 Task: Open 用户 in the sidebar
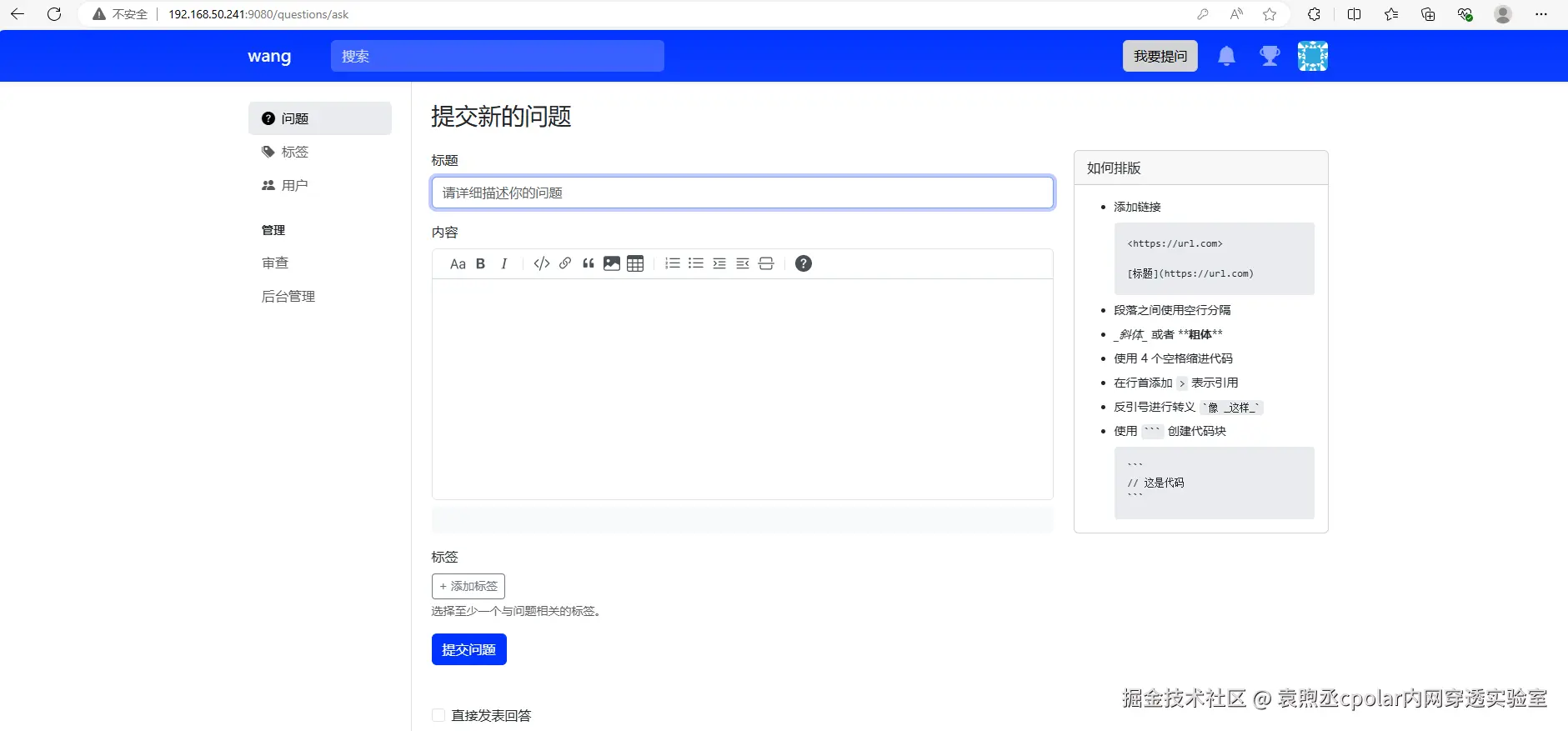(x=320, y=185)
